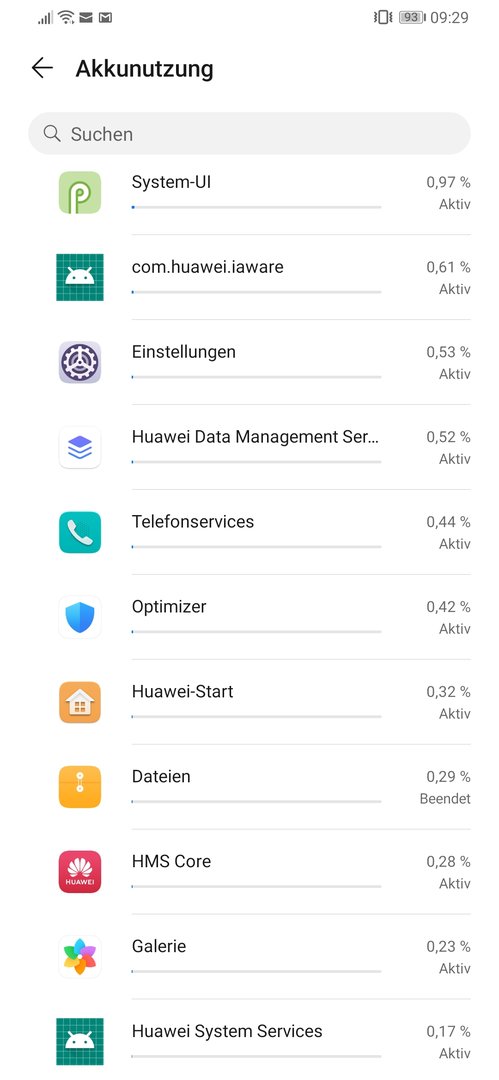
Task: Tap the Wi-Fi icon in the status bar
Action: pyautogui.click(x=66, y=17)
